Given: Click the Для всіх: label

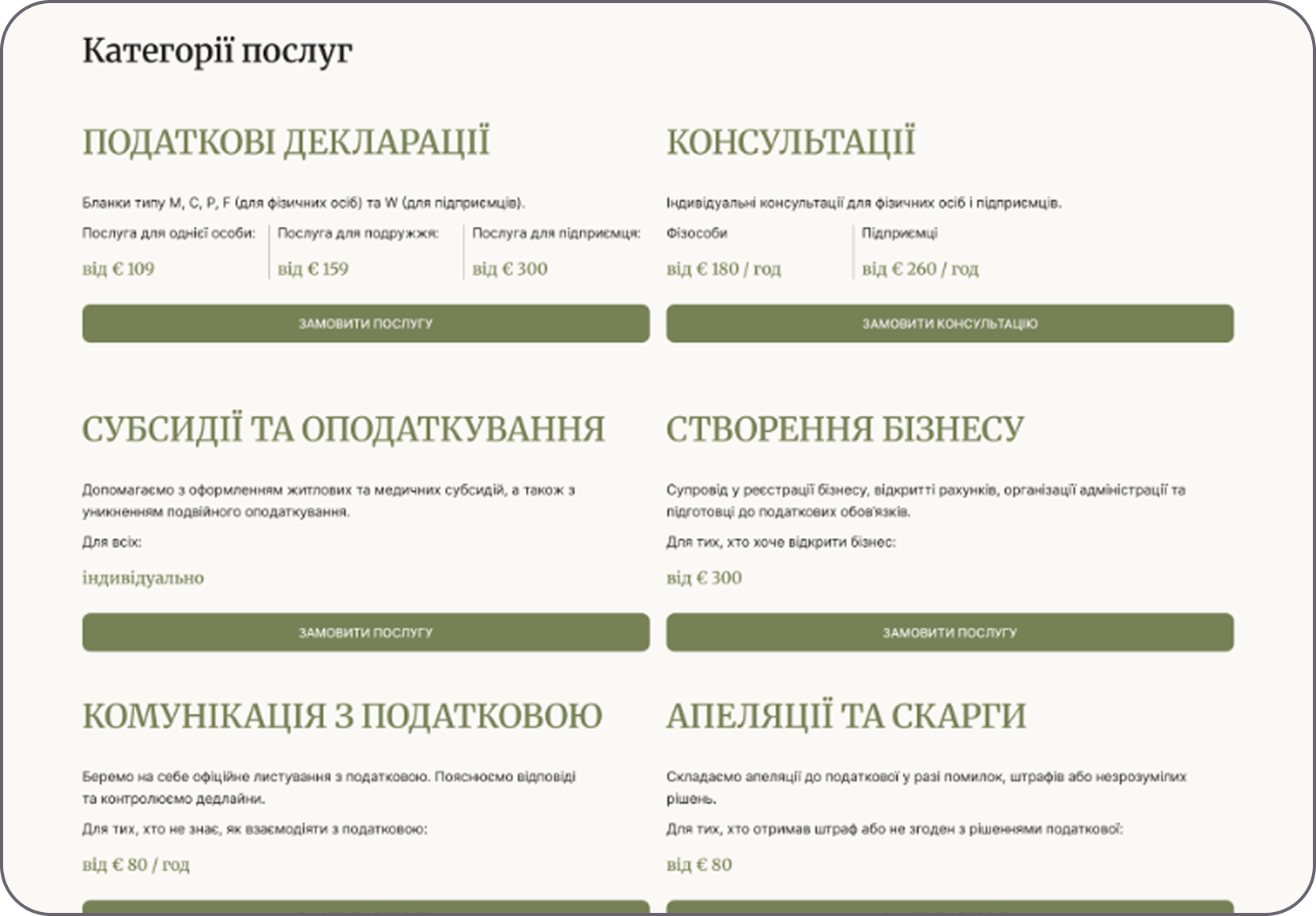Looking at the screenshot, I should (x=112, y=543).
